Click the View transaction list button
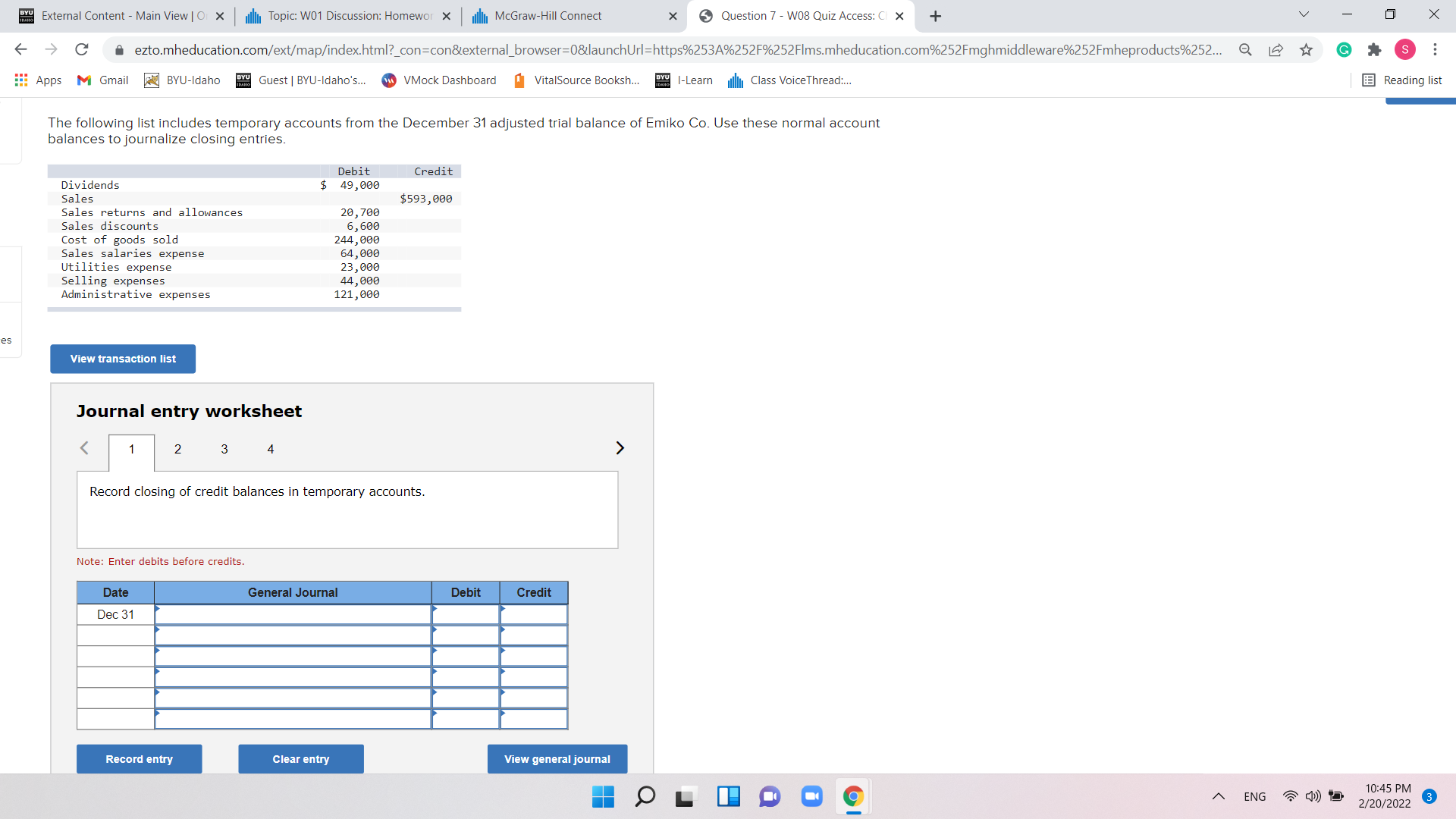The width and height of the screenshot is (1456, 819). tap(122, 359)
